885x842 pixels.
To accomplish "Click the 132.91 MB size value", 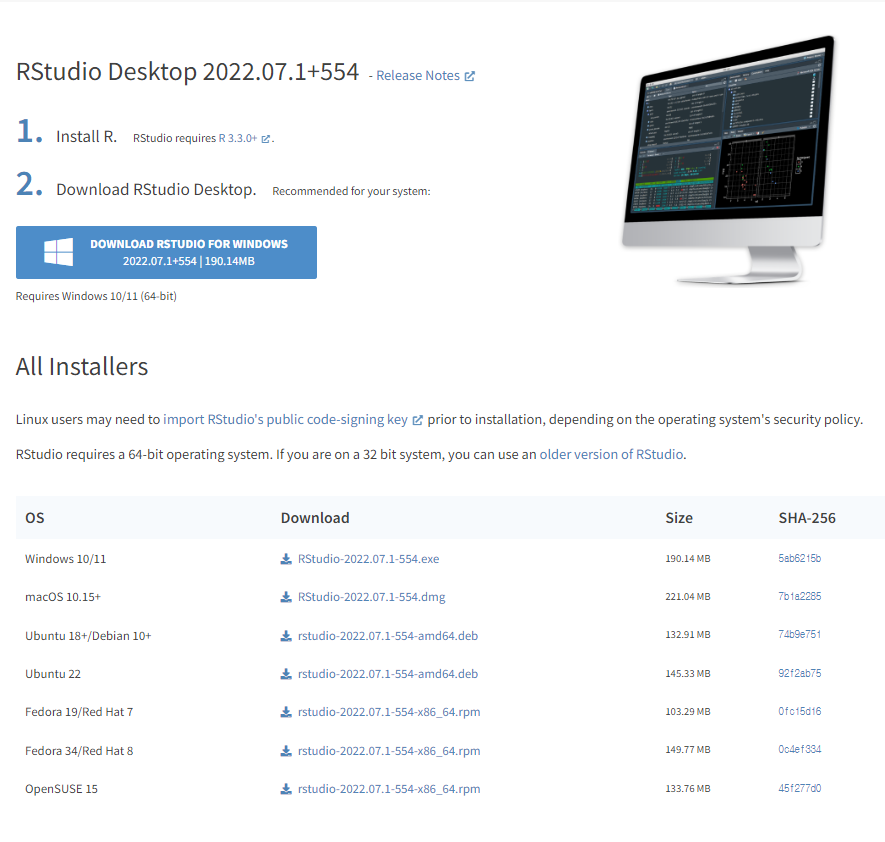I will pos(687,635).
